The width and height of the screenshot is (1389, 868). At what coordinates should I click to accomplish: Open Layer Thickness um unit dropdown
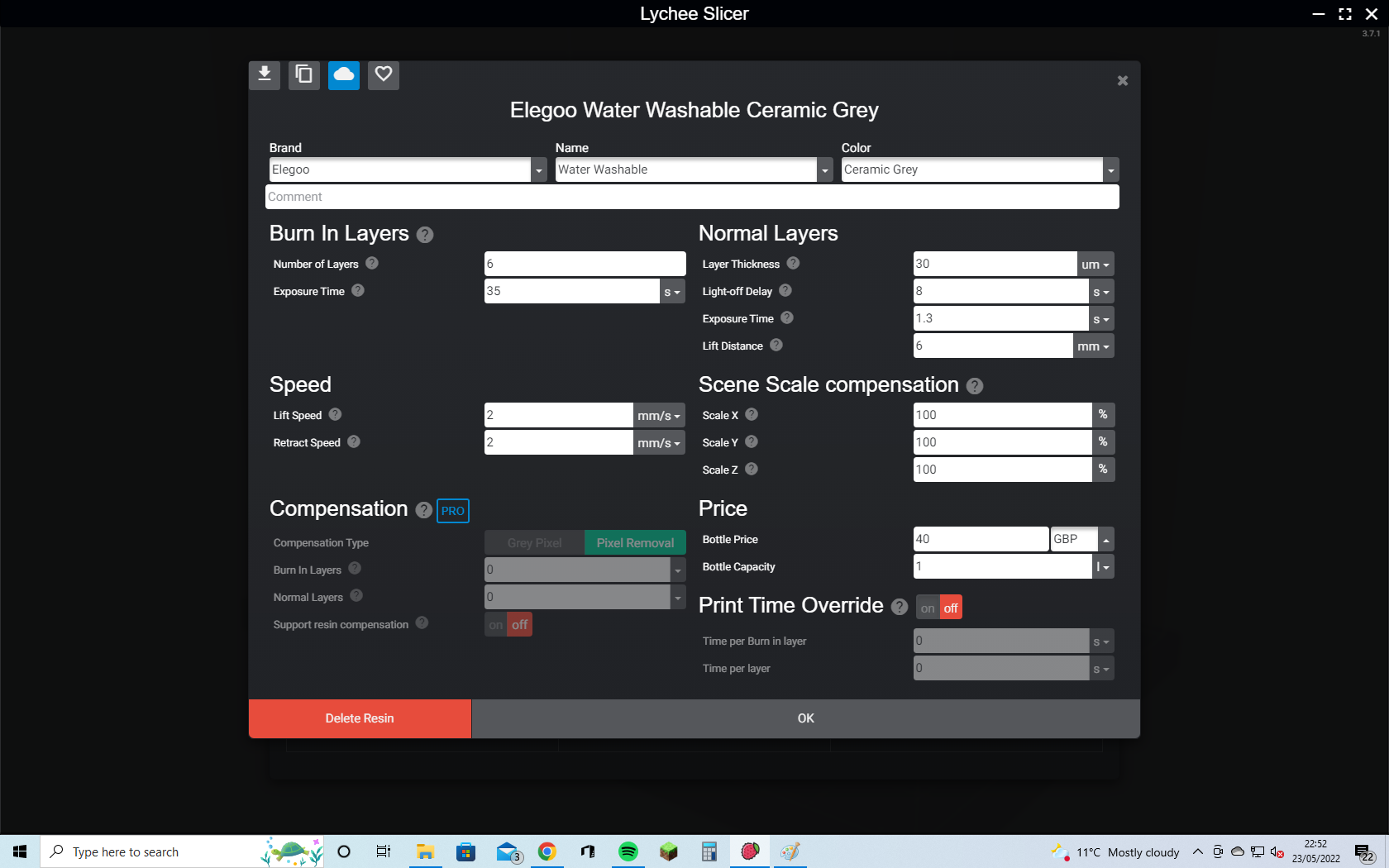[1095, 265]
